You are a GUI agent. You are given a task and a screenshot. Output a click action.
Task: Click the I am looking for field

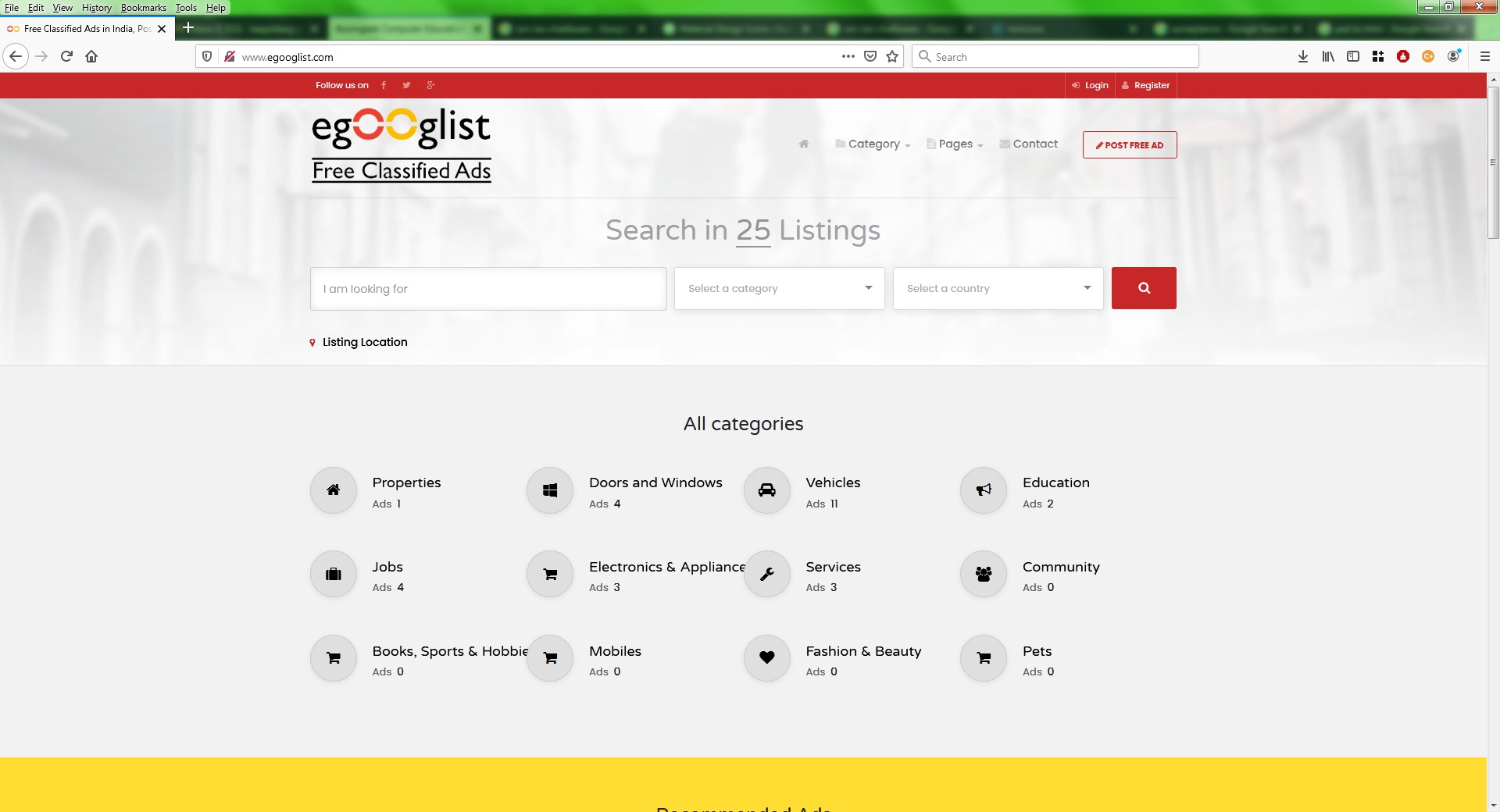(488, 289)
